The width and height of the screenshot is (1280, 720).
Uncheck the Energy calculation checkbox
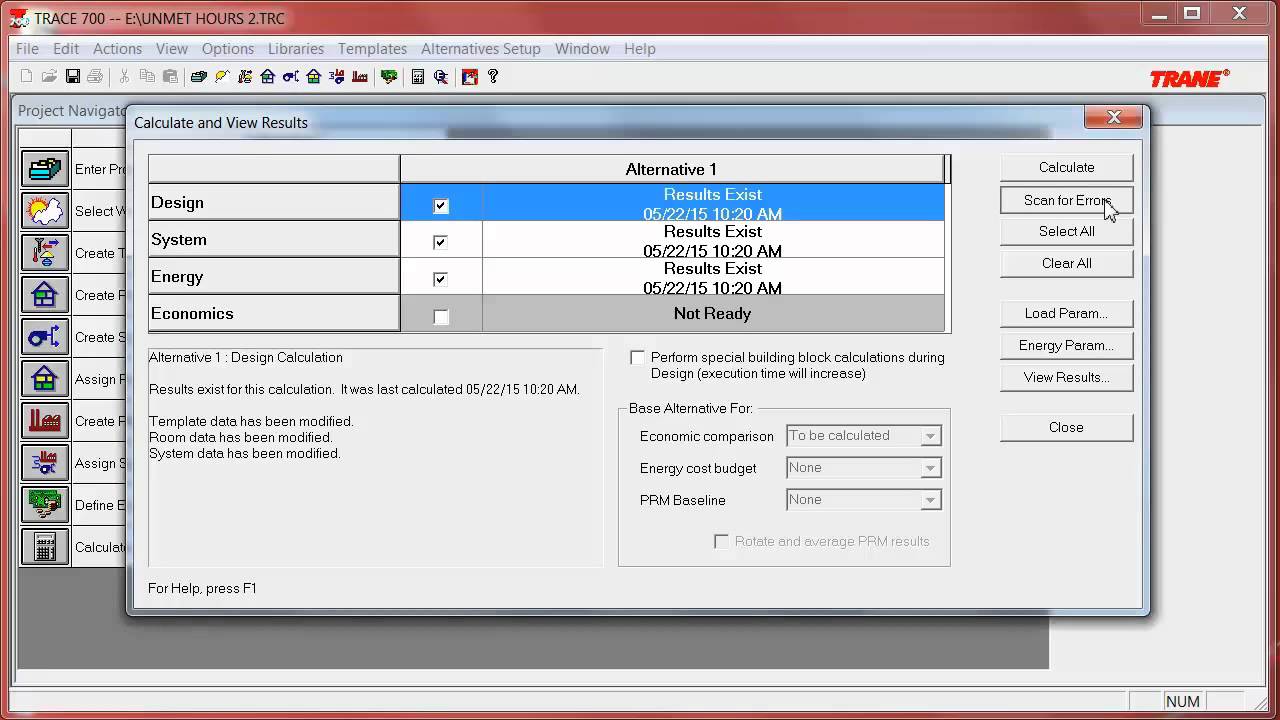tap(441, 279)
